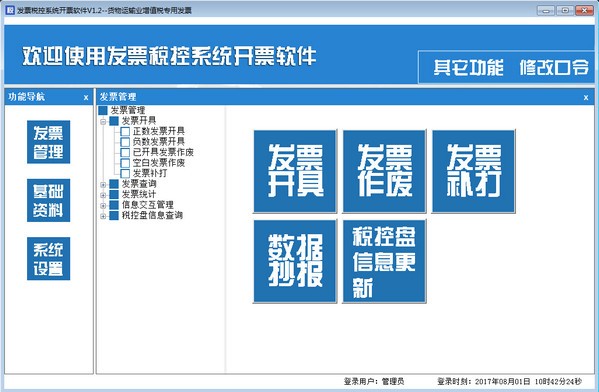Screen dimensions: 599x392
Task: Select 系统设置 in the navigation sidebar
Action: tap(49, 259)
